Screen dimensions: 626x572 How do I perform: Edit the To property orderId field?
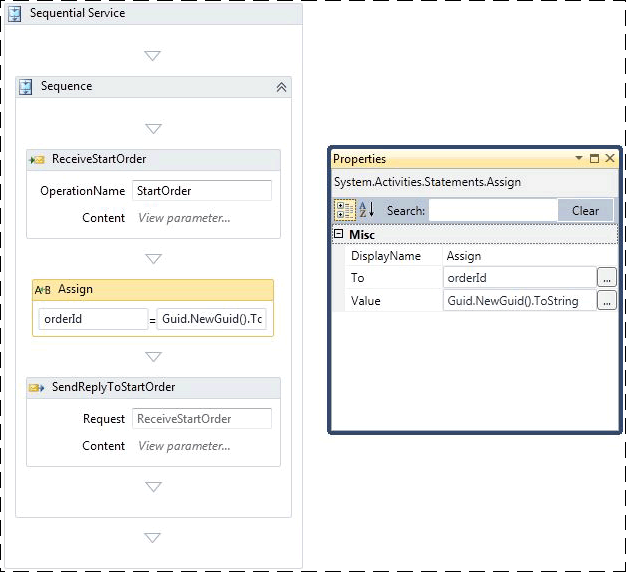[519, 277]
